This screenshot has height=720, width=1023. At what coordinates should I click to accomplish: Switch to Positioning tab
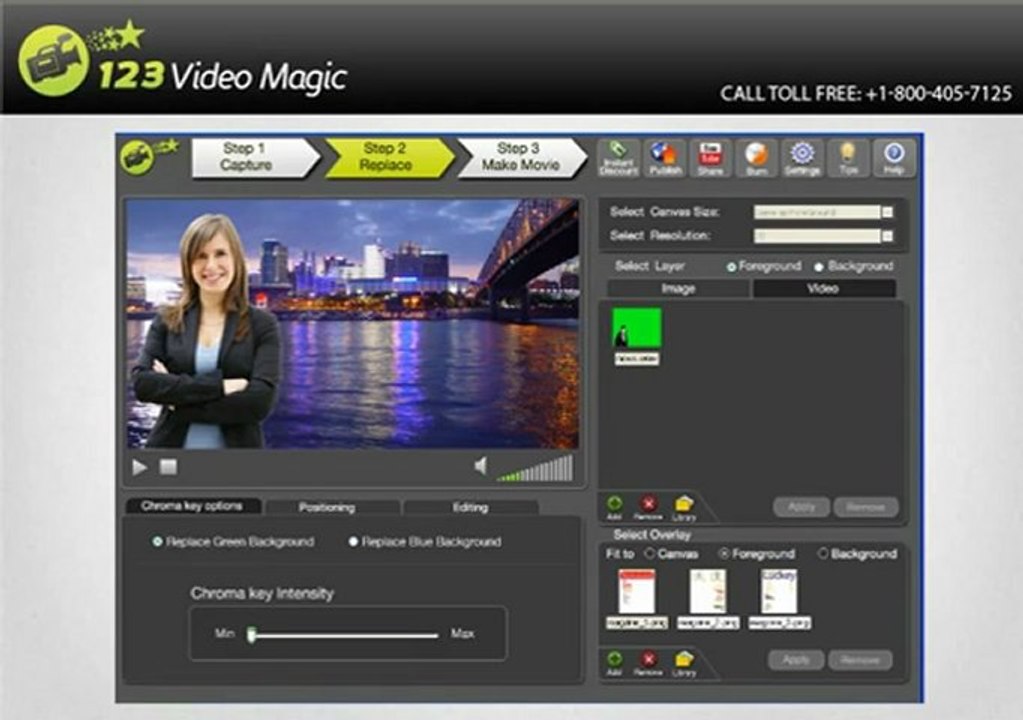[331, 507]
